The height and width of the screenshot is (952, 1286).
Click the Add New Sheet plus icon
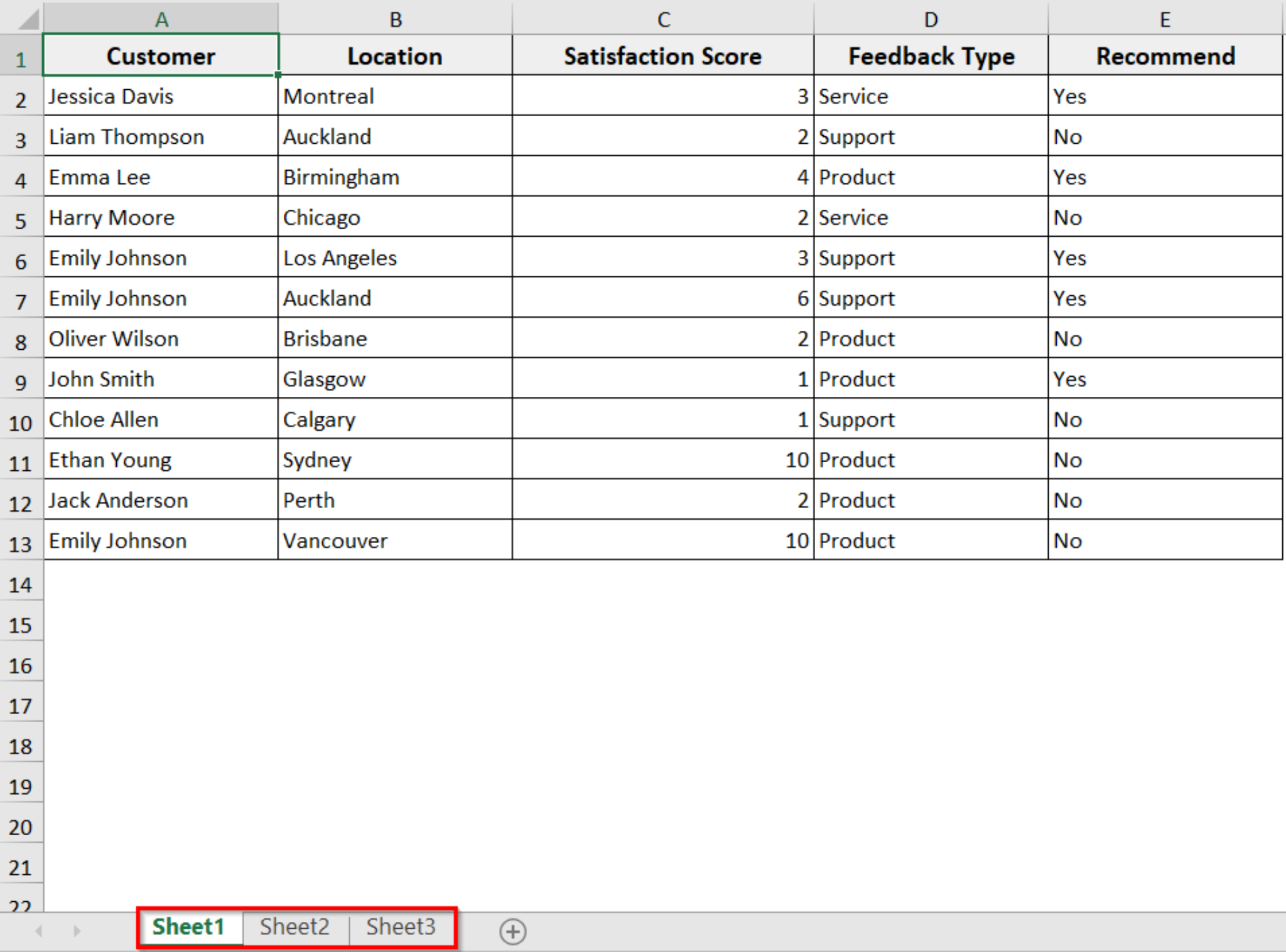[x=513, y=932]
